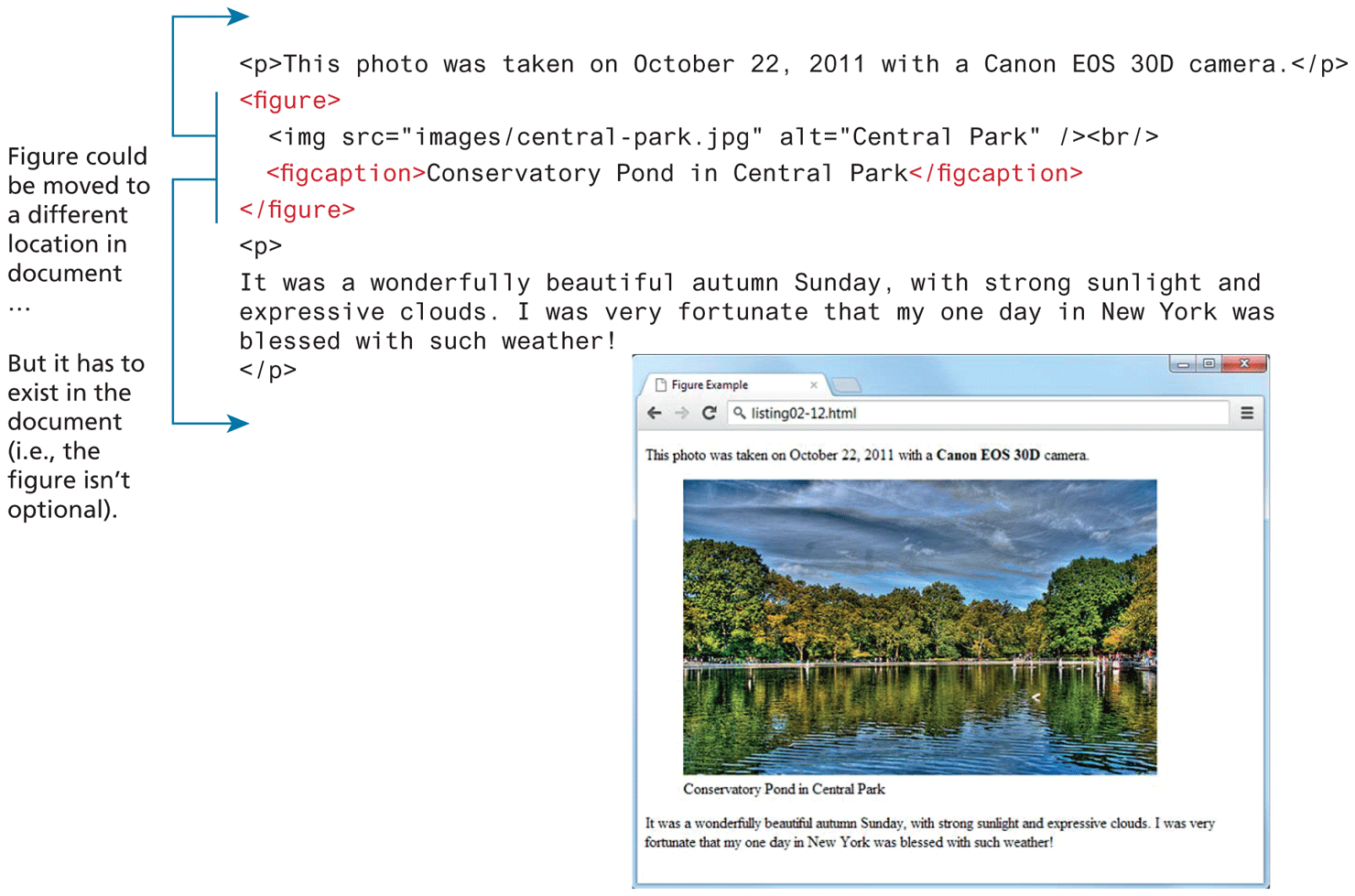Viewport: 1355px width, 896px height.
Task: Maximize the browser window
Action: pyautogui.click(x=1209, y=364)
